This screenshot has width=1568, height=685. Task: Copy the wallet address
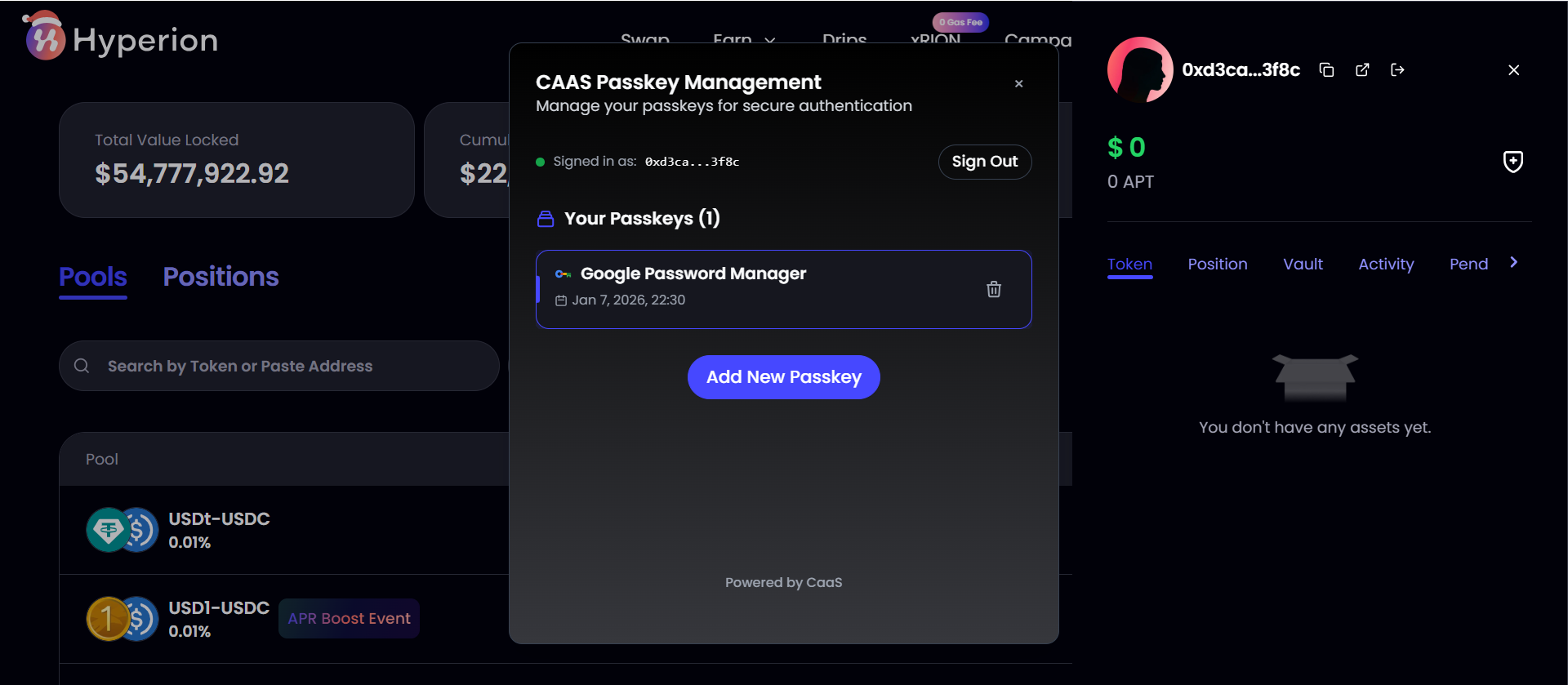point(1326,70)
